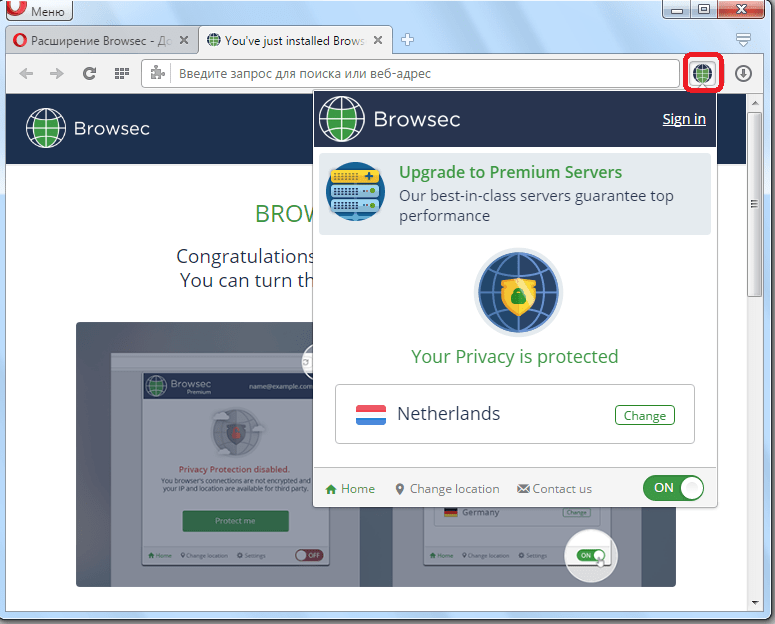Click the location pin icon in footer
This screenshot has width=775, height=624.
point(400,489)
